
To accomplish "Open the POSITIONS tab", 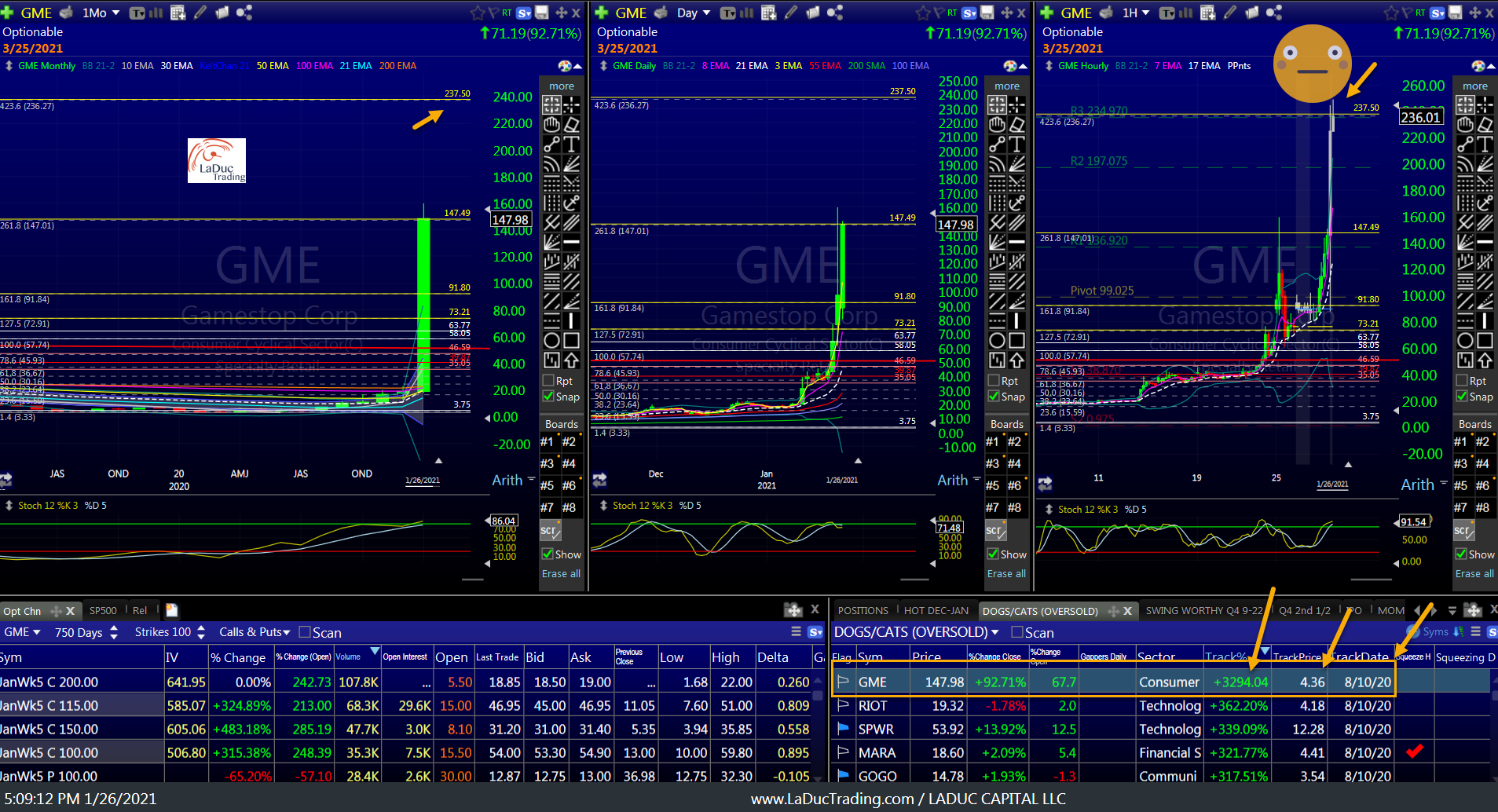I will (863, 610).
